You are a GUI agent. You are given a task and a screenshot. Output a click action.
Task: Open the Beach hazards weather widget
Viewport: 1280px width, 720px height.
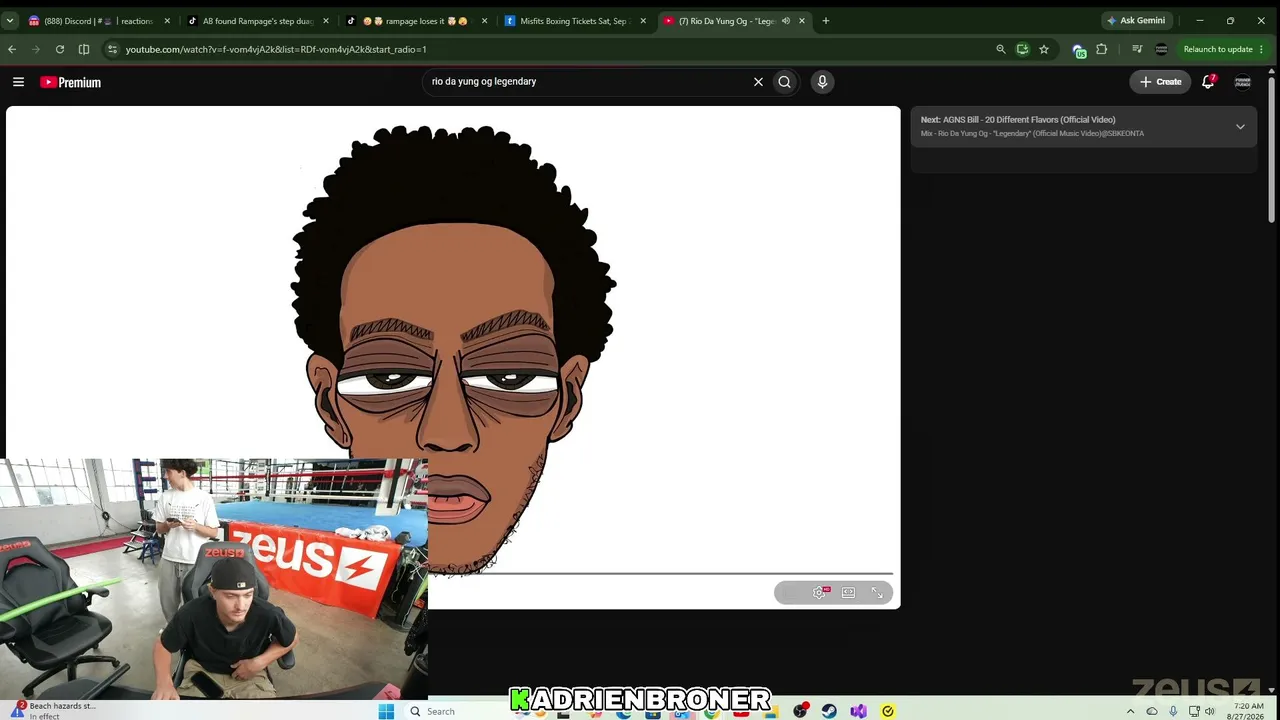(x=52, y=711)
